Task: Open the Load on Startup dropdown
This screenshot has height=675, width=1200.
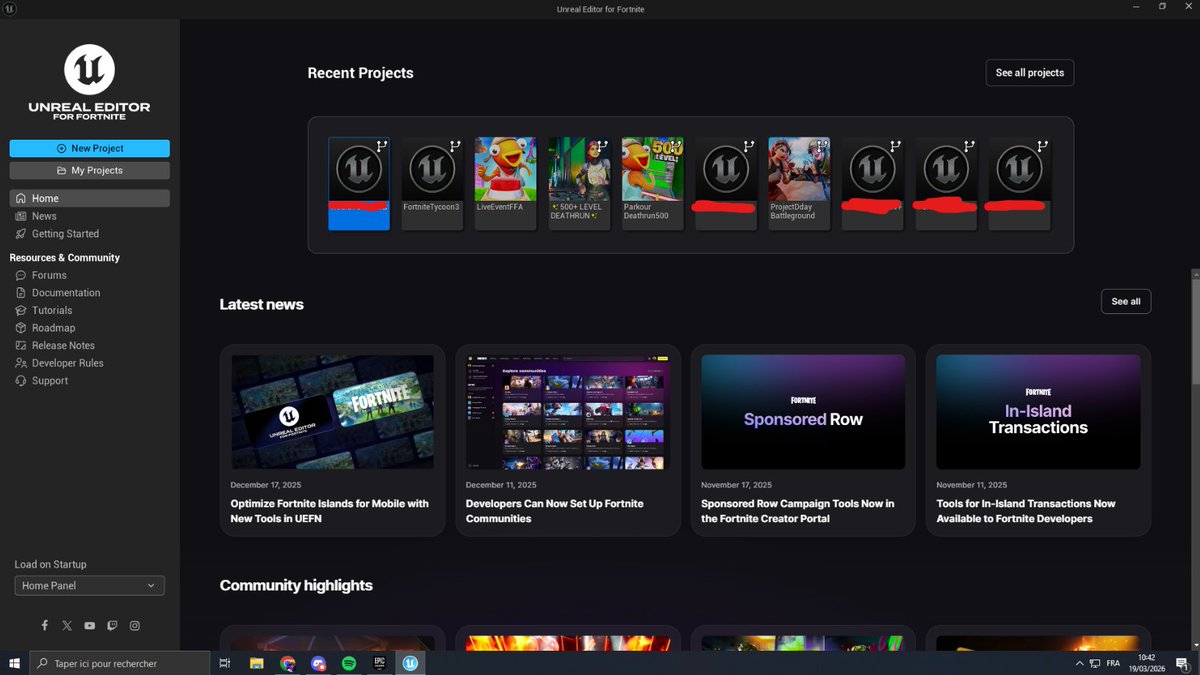Action: (x=90, y=586)
